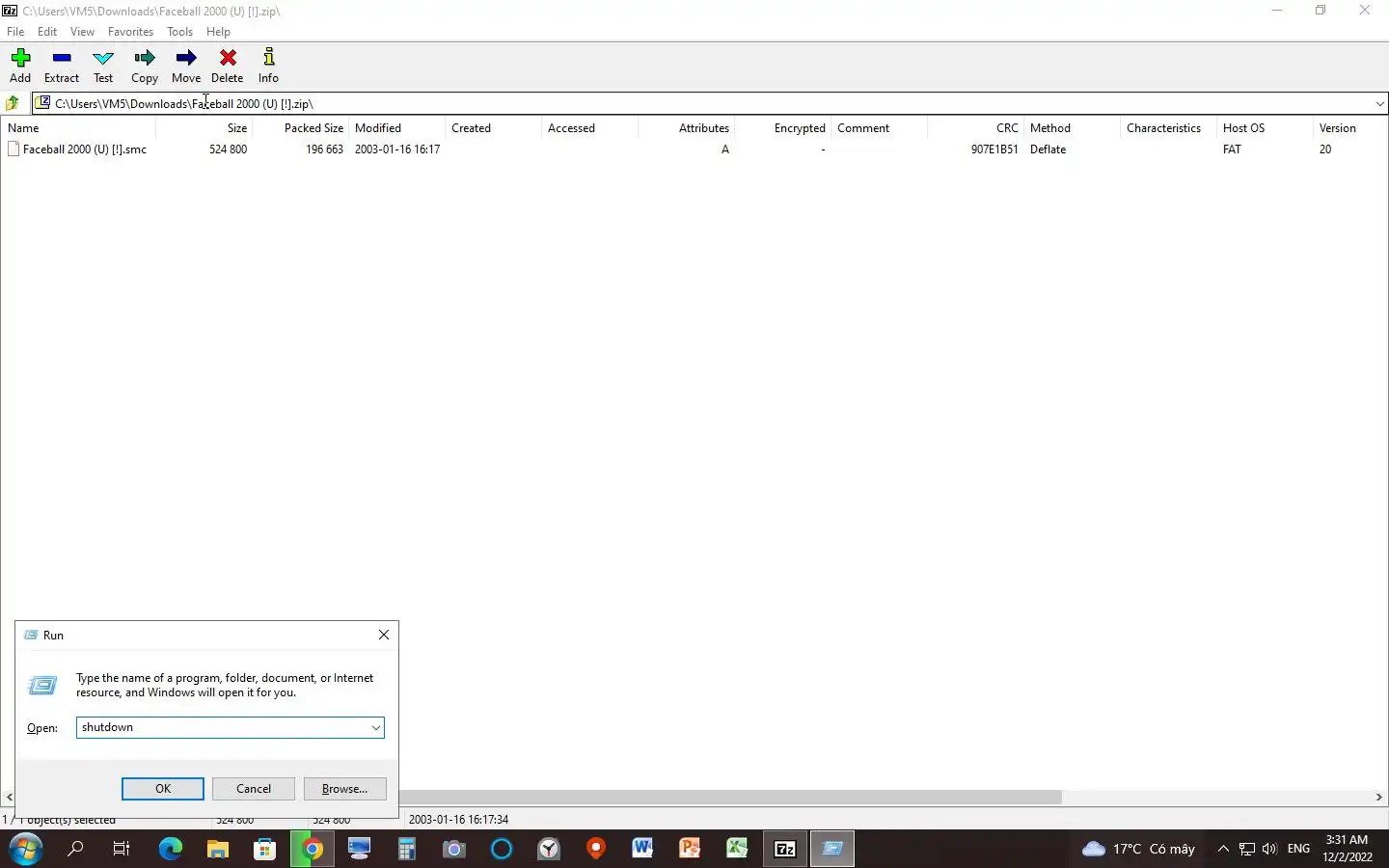Viewport: 1389px width, 868px height.
Task: Open weather widget 17°C Có mây
Action: pyautogui.click(x=1138, y=849)
